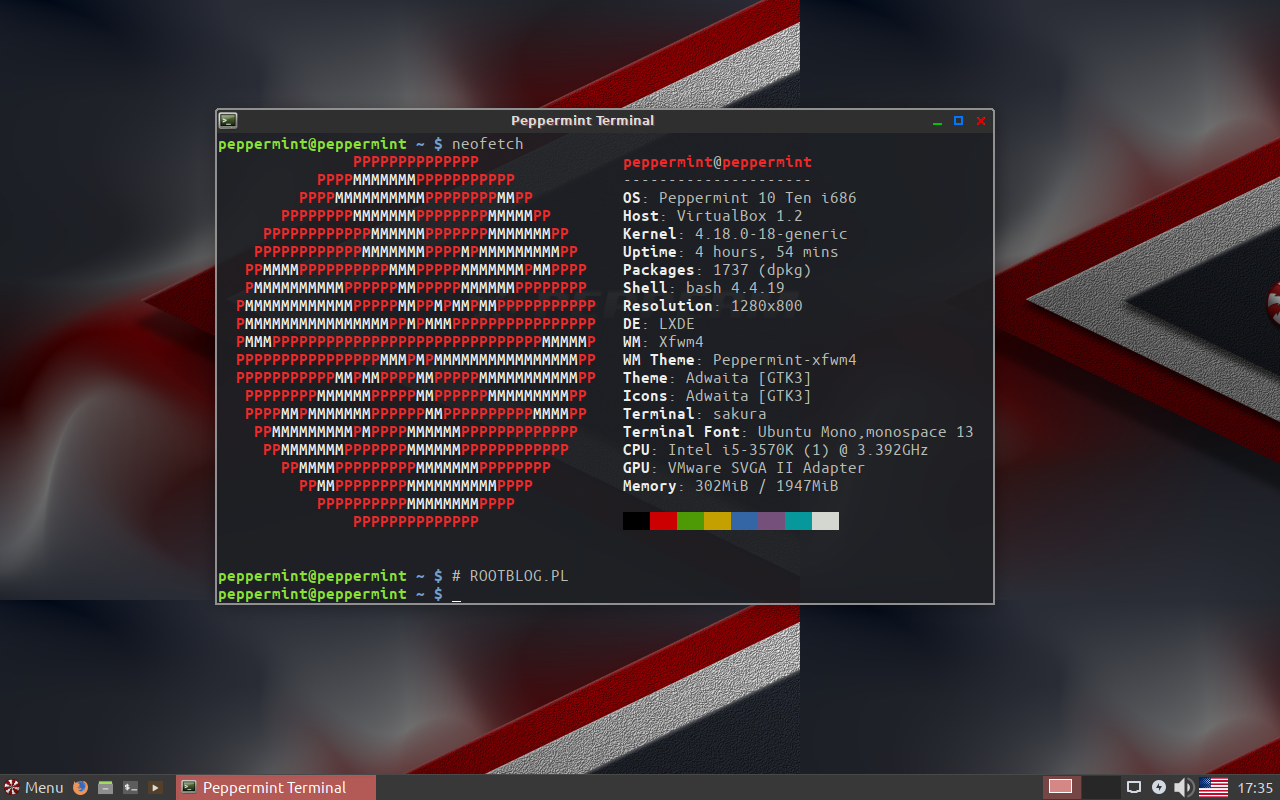Click the red color block in neofetch
The width and height of the screenshot is (1280, 800).
[x=663, y=521]
